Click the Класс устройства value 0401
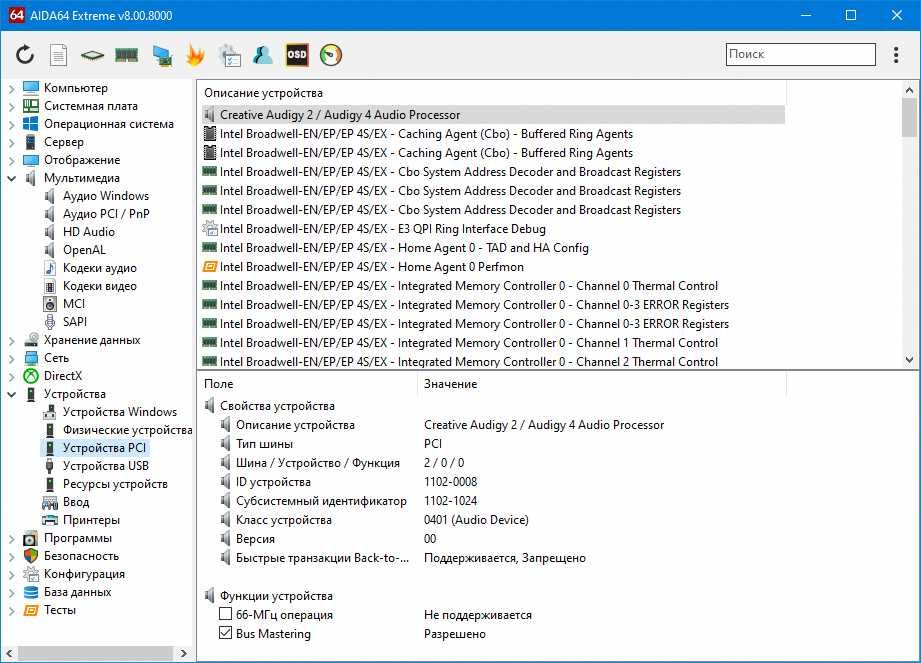 476,520
